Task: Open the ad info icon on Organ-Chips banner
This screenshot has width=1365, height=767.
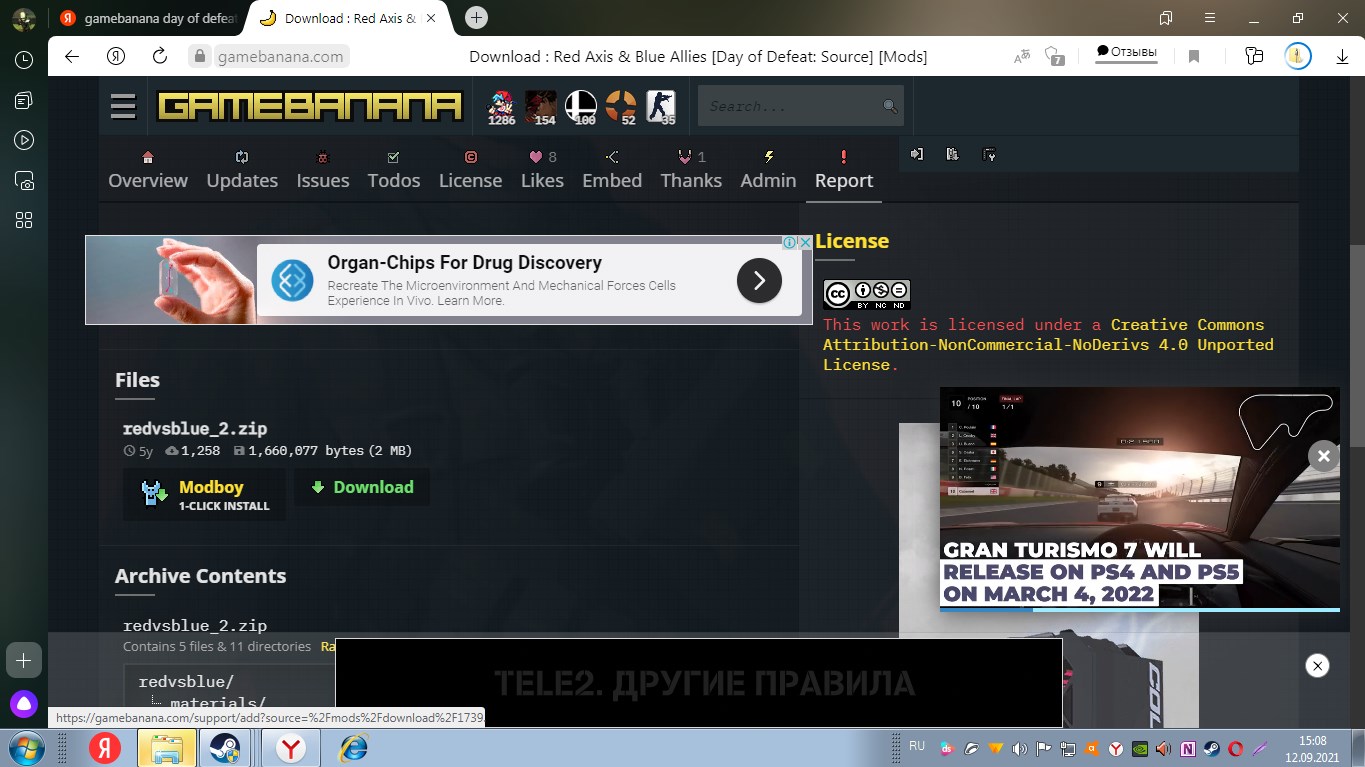Action: [789, 242]
